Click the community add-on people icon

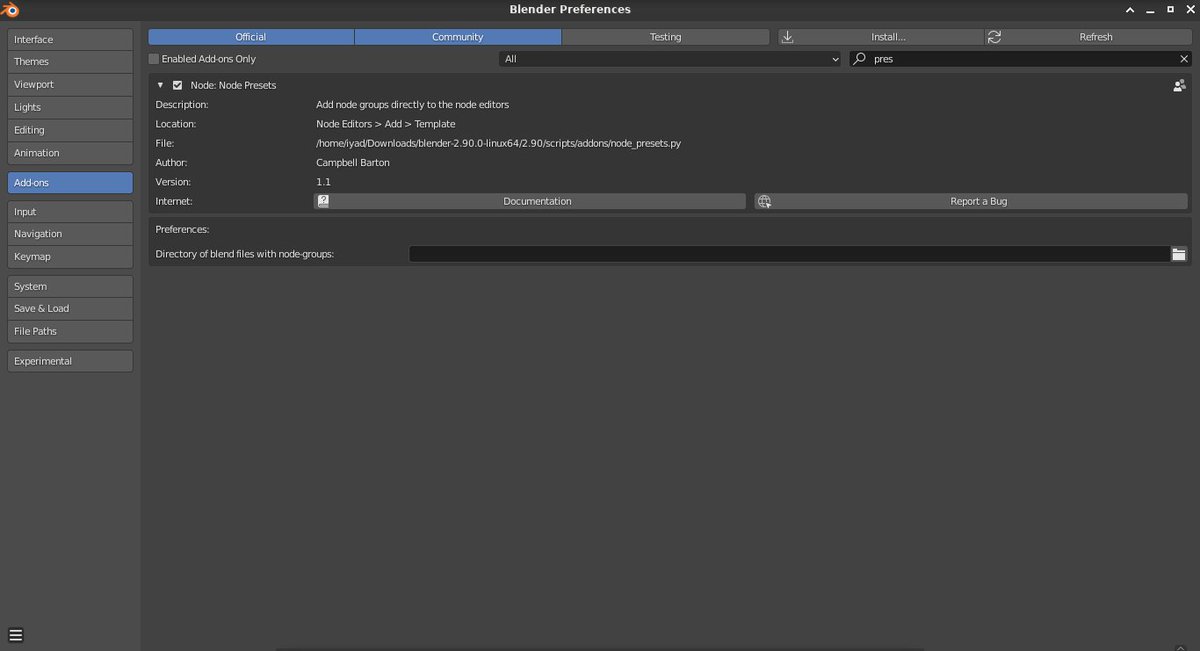coord(1179,86)
